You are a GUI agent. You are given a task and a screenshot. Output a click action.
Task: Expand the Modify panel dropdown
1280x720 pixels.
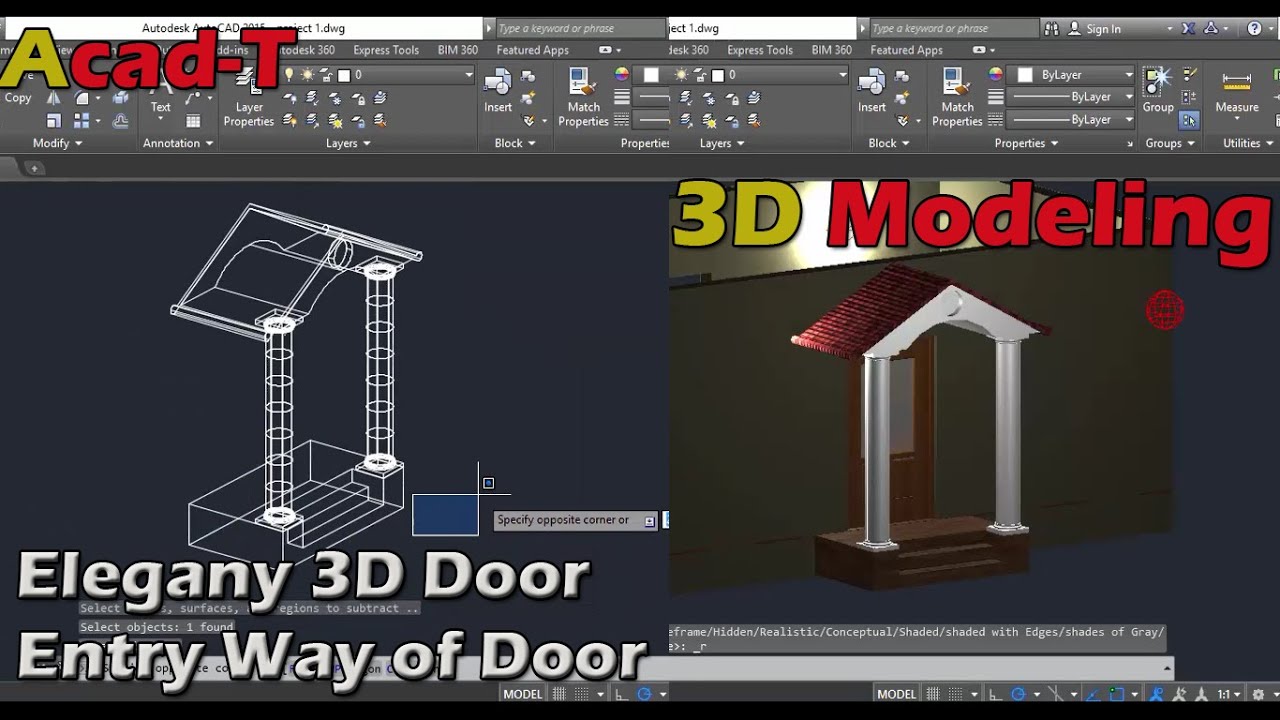click(57, 143)
